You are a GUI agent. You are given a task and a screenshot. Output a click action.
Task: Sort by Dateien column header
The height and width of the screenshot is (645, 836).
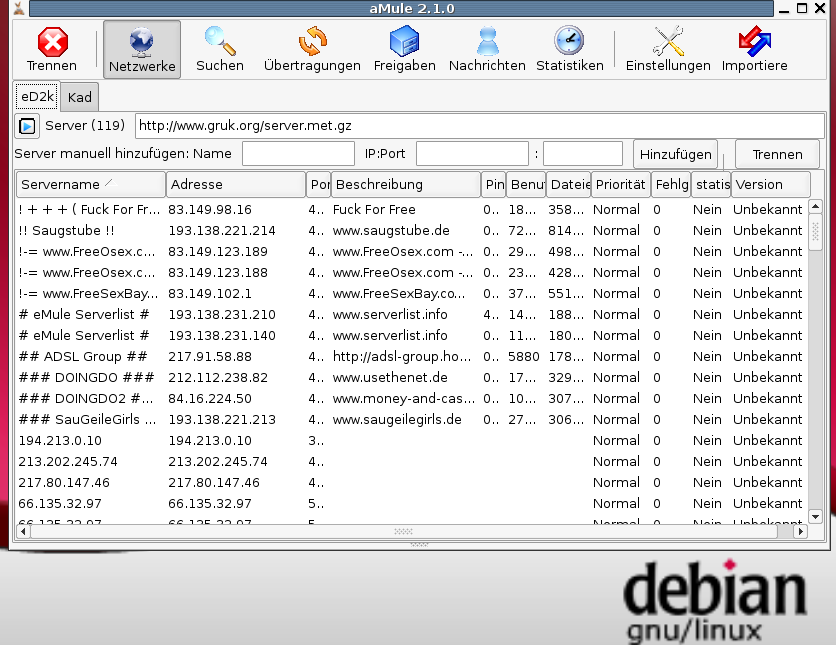pos(569,184)
